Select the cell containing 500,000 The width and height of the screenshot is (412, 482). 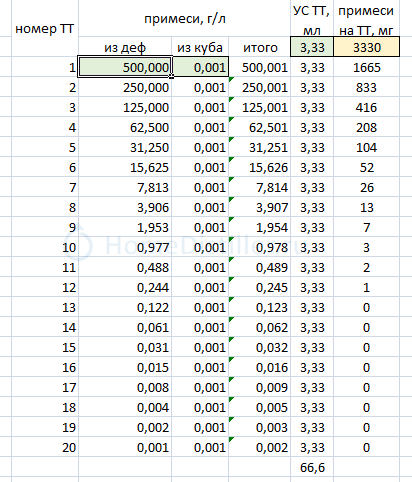click(x=125, y=67)
